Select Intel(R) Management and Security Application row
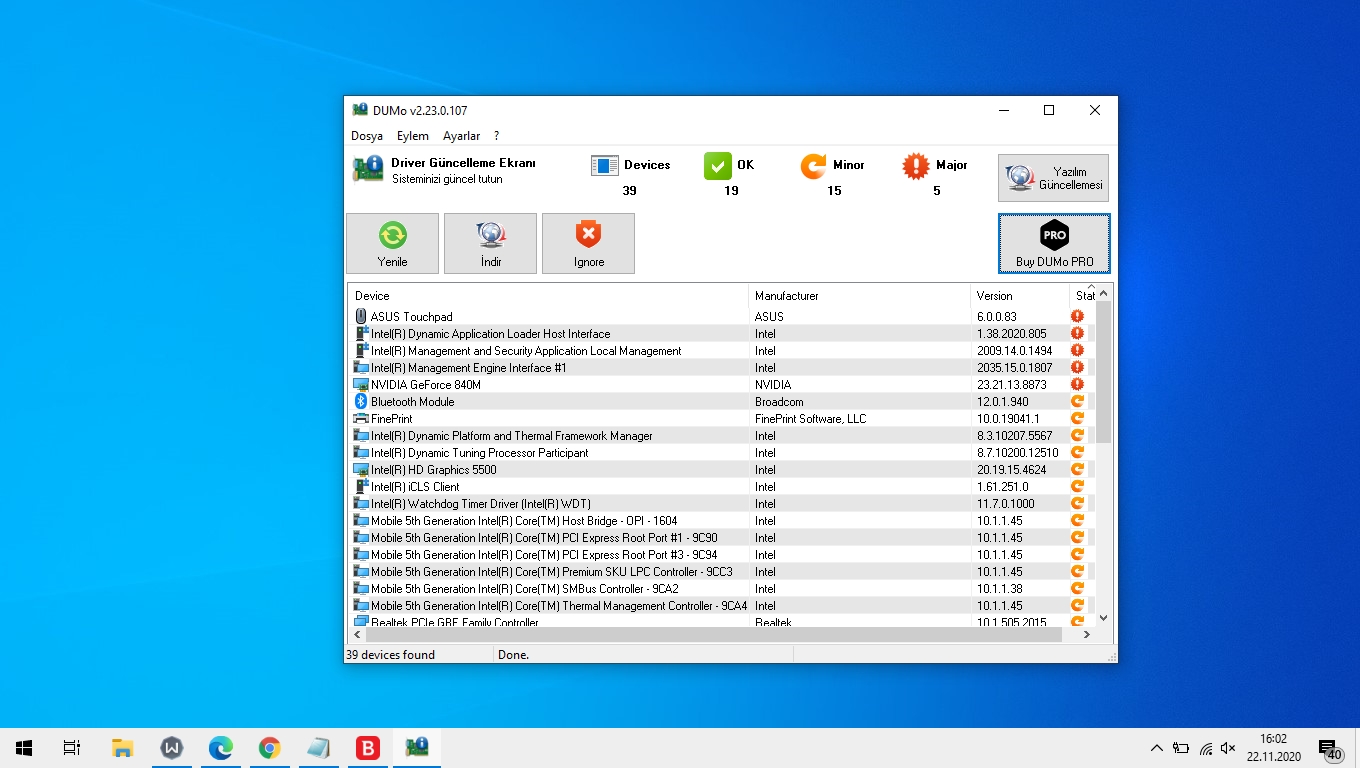Screen dimensions: 1360x768 click(719, 351)
